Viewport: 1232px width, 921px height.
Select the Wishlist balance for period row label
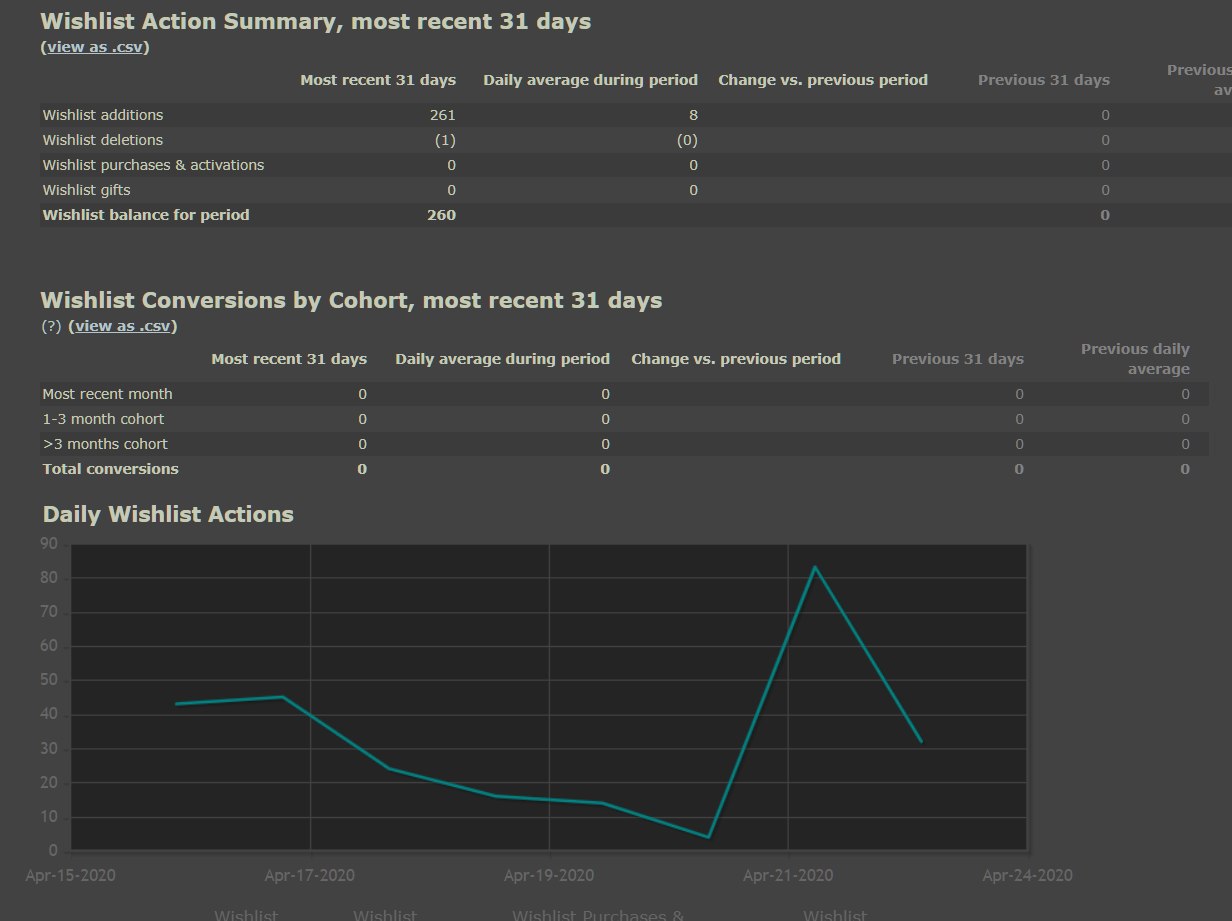146,215
